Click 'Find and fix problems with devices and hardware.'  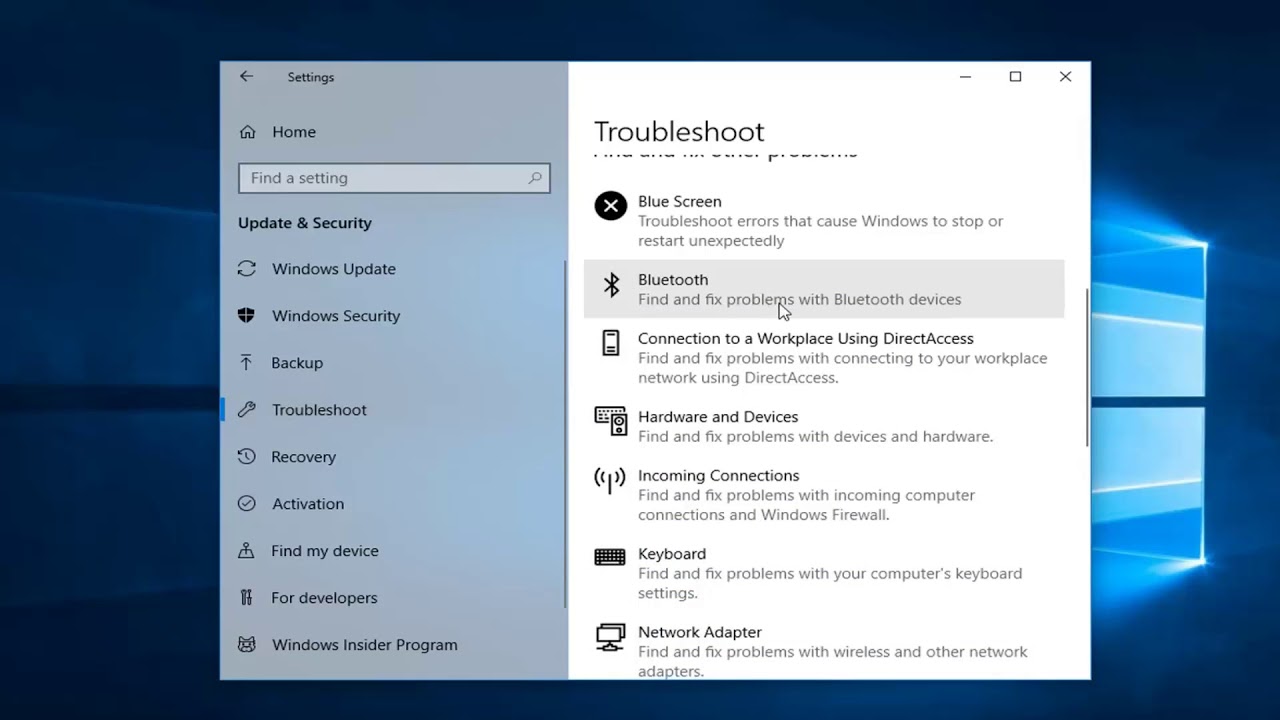pyautogui.click(x=815, y=436)
